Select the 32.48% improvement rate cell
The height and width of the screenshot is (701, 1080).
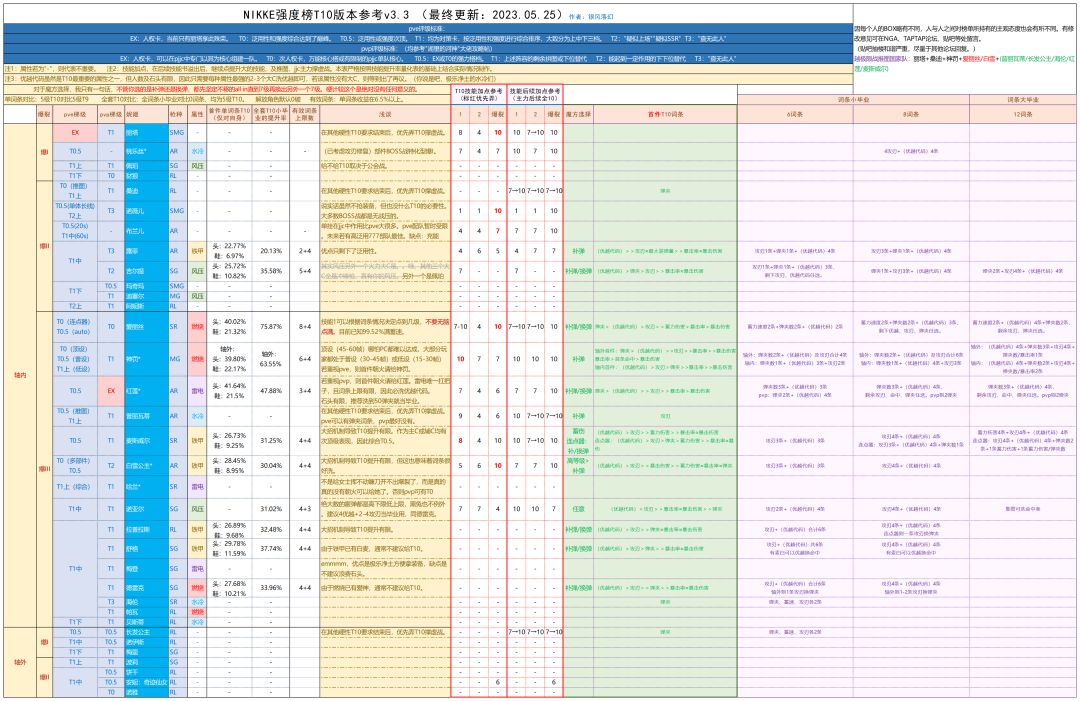tap(271, 530)
